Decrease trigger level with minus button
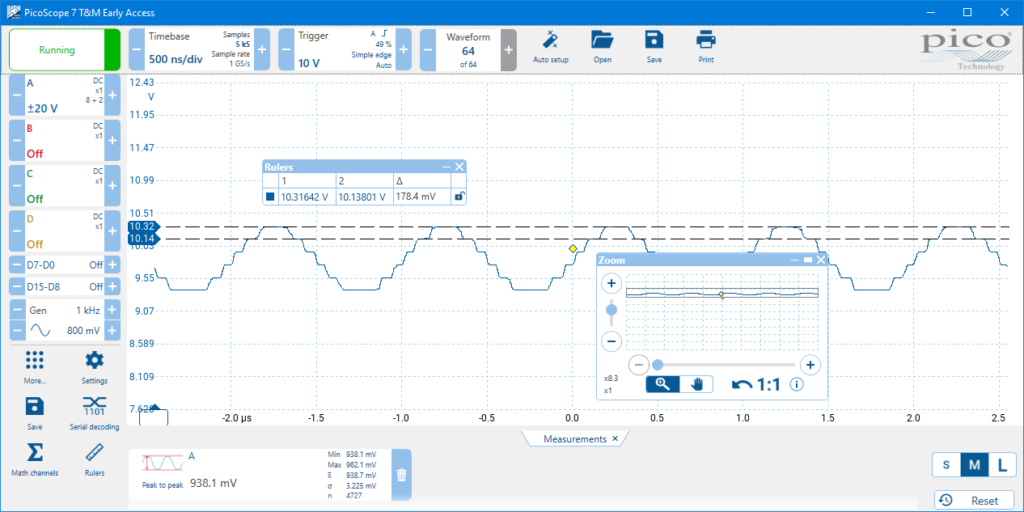This screenshot has width=1024, height=512. coord(286,50)
